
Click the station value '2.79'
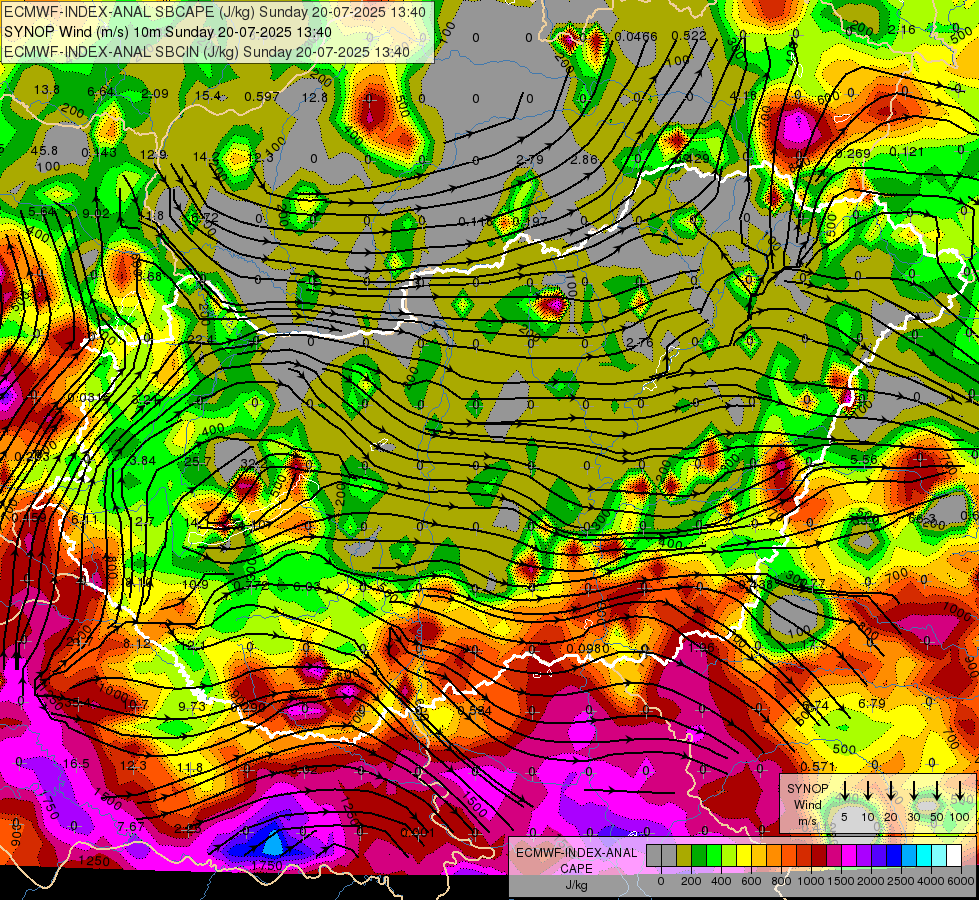pos(530,160)
